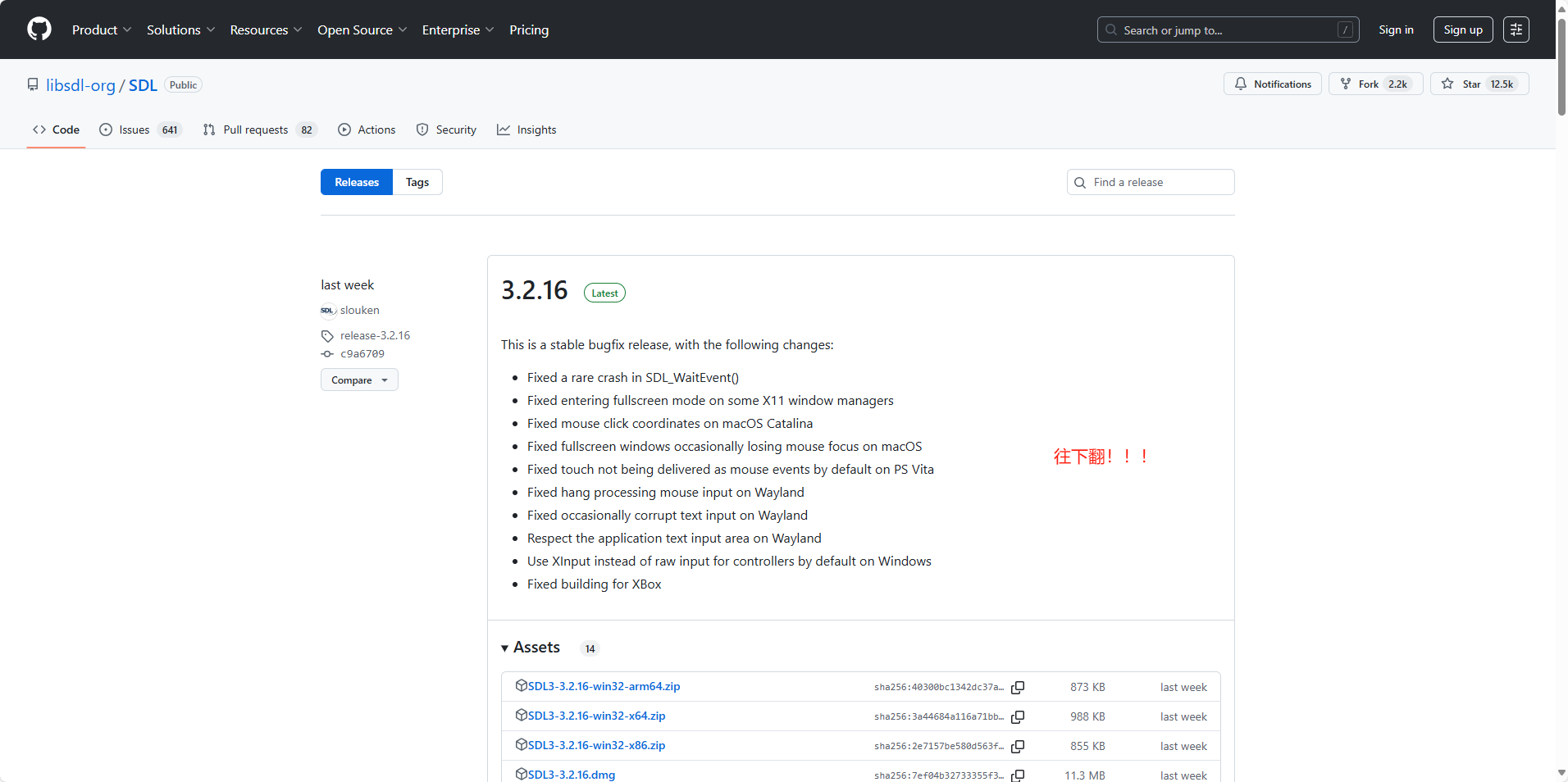Click the repository book icon
The width and height of the screenshot is (1568, 782).
pos(33,84)
